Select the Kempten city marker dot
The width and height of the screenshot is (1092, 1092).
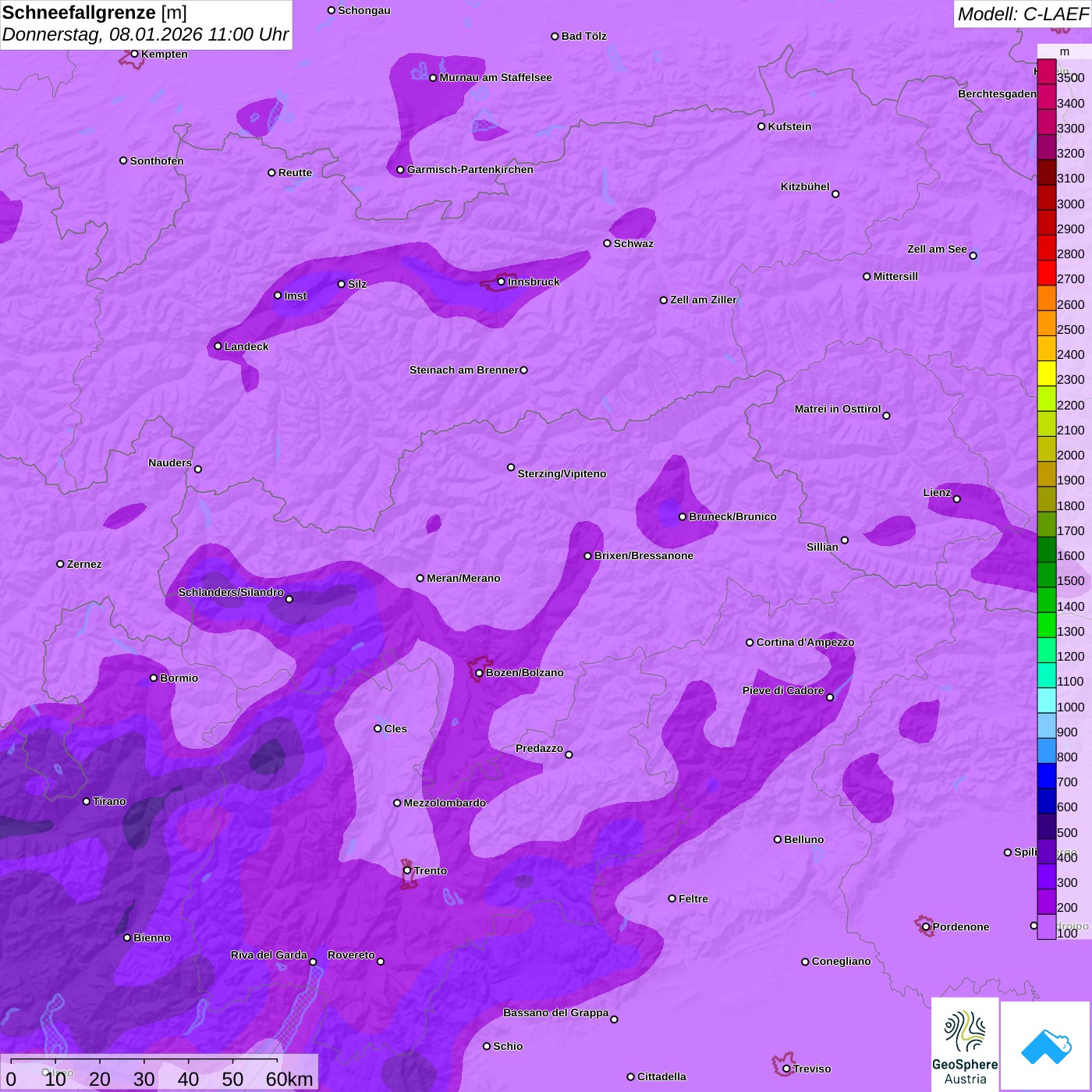coord(135,54)
